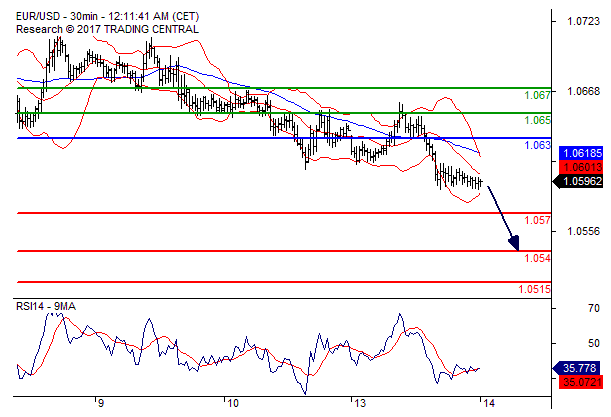Click the red 1.057 support label
The image size is (611, 417).
[537, 220]
